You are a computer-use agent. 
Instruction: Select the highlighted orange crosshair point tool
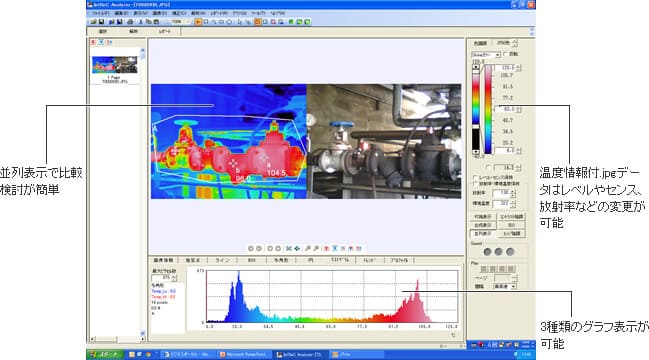coord(198,22)
